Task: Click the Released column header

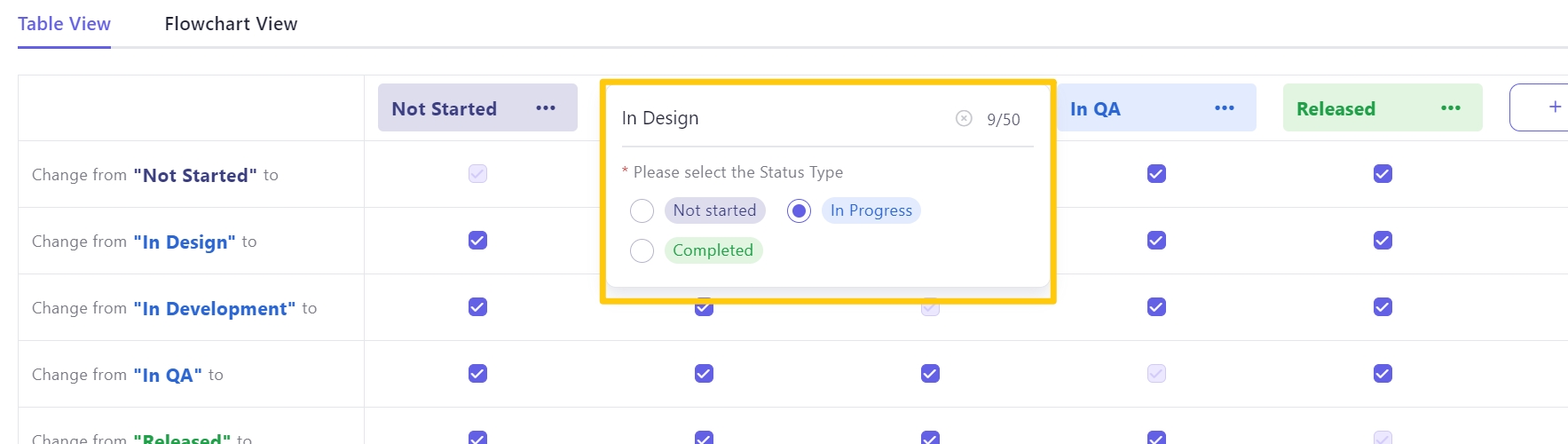Action: point(1336,108)
